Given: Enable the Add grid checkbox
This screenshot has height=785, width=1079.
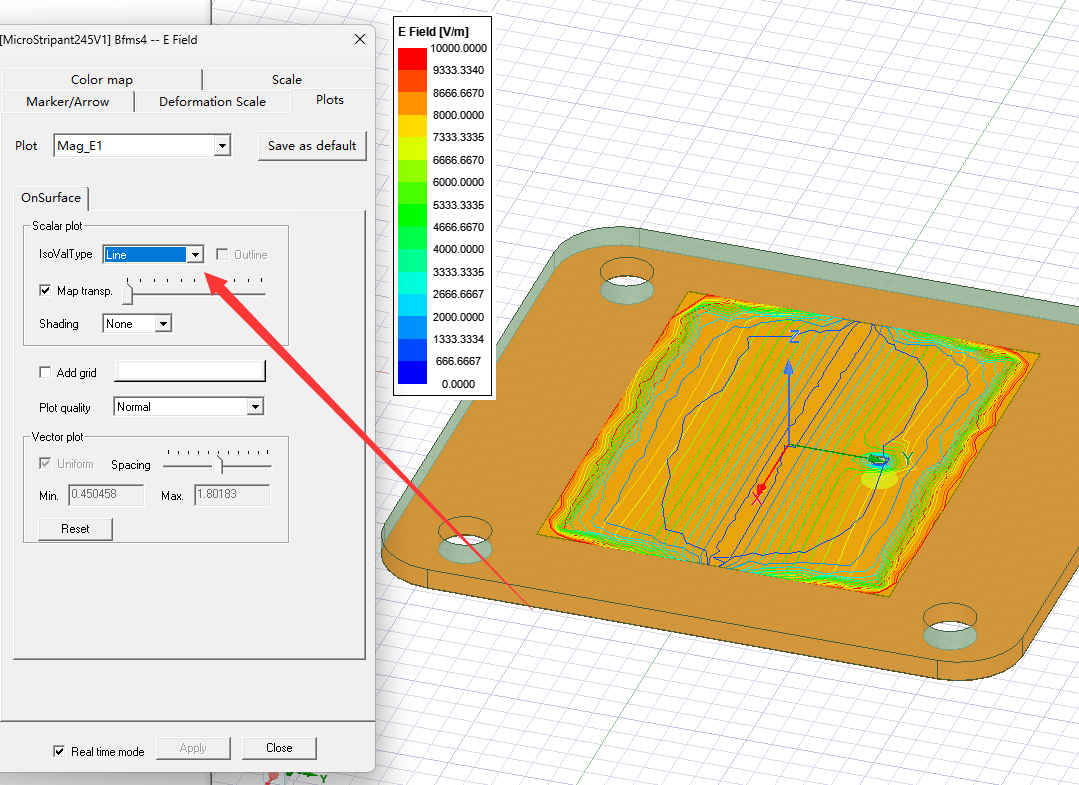Looking at the screenshot, I should [x=45, y=373].
